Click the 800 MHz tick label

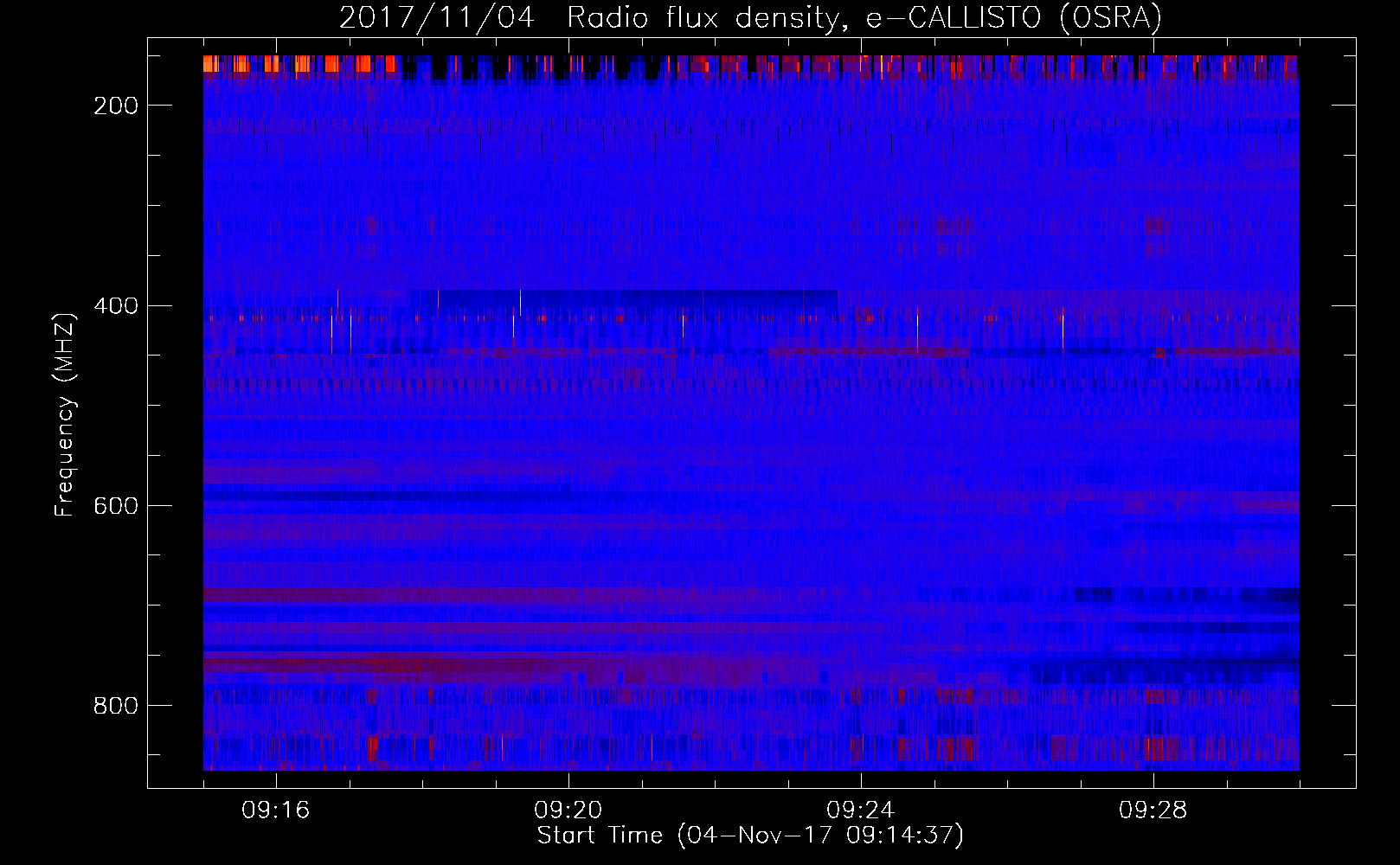116,706
